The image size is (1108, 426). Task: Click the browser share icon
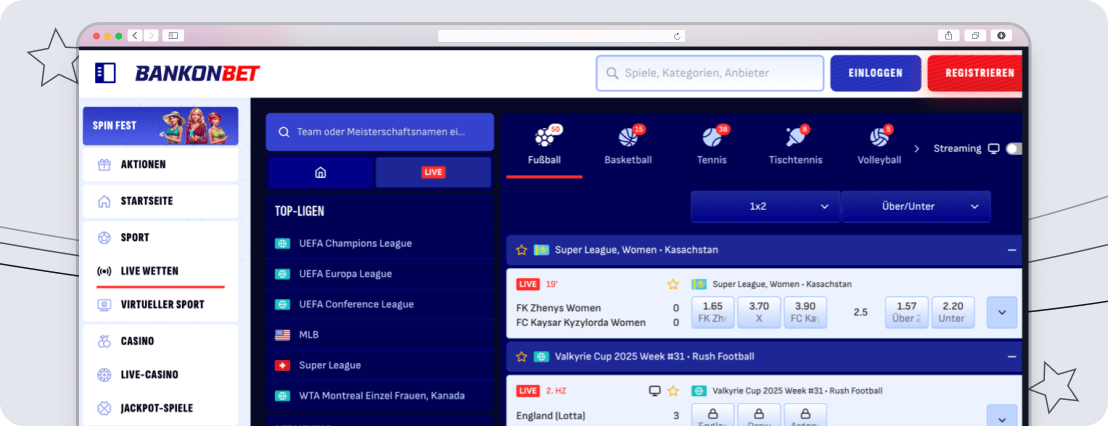[949, 35]
